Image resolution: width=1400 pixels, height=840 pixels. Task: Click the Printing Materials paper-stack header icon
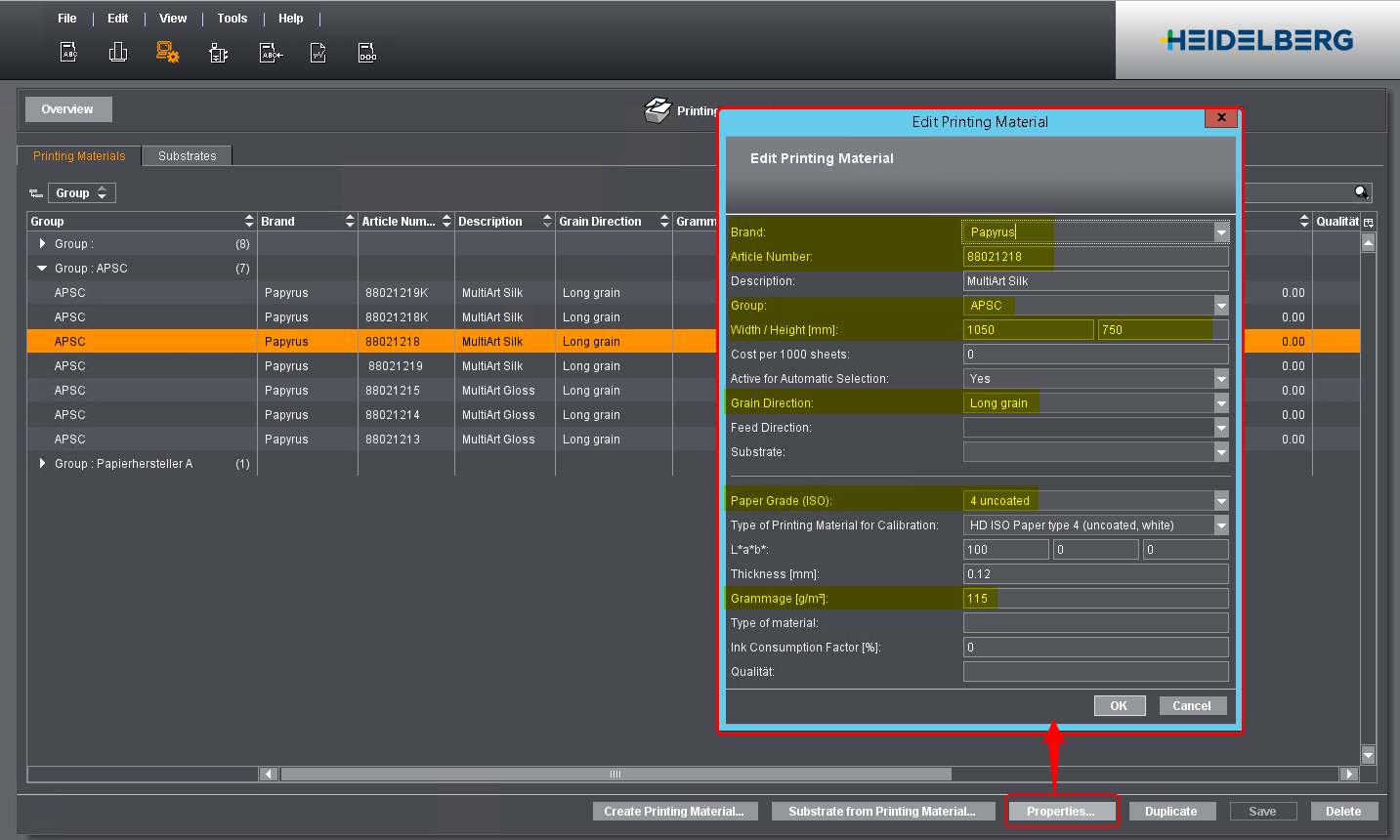[x=658, y=110]
